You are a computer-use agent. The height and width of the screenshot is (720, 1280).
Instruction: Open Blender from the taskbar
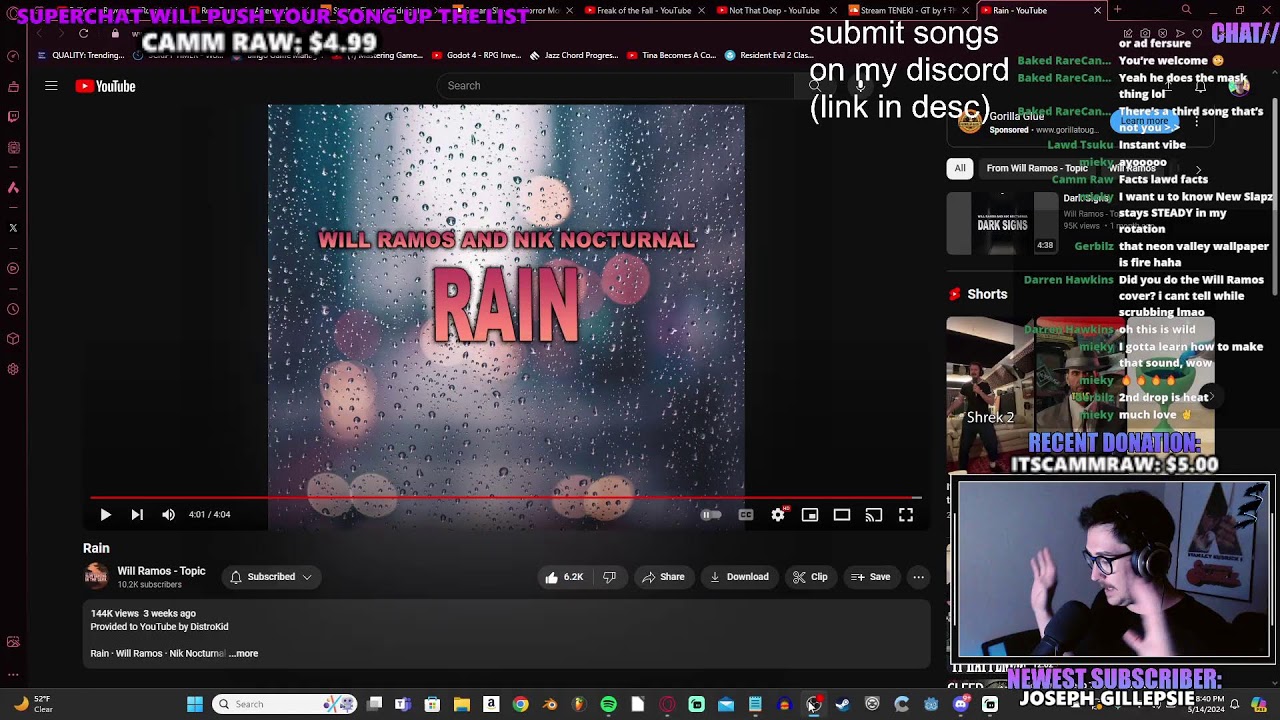click(x=550, y=704)
